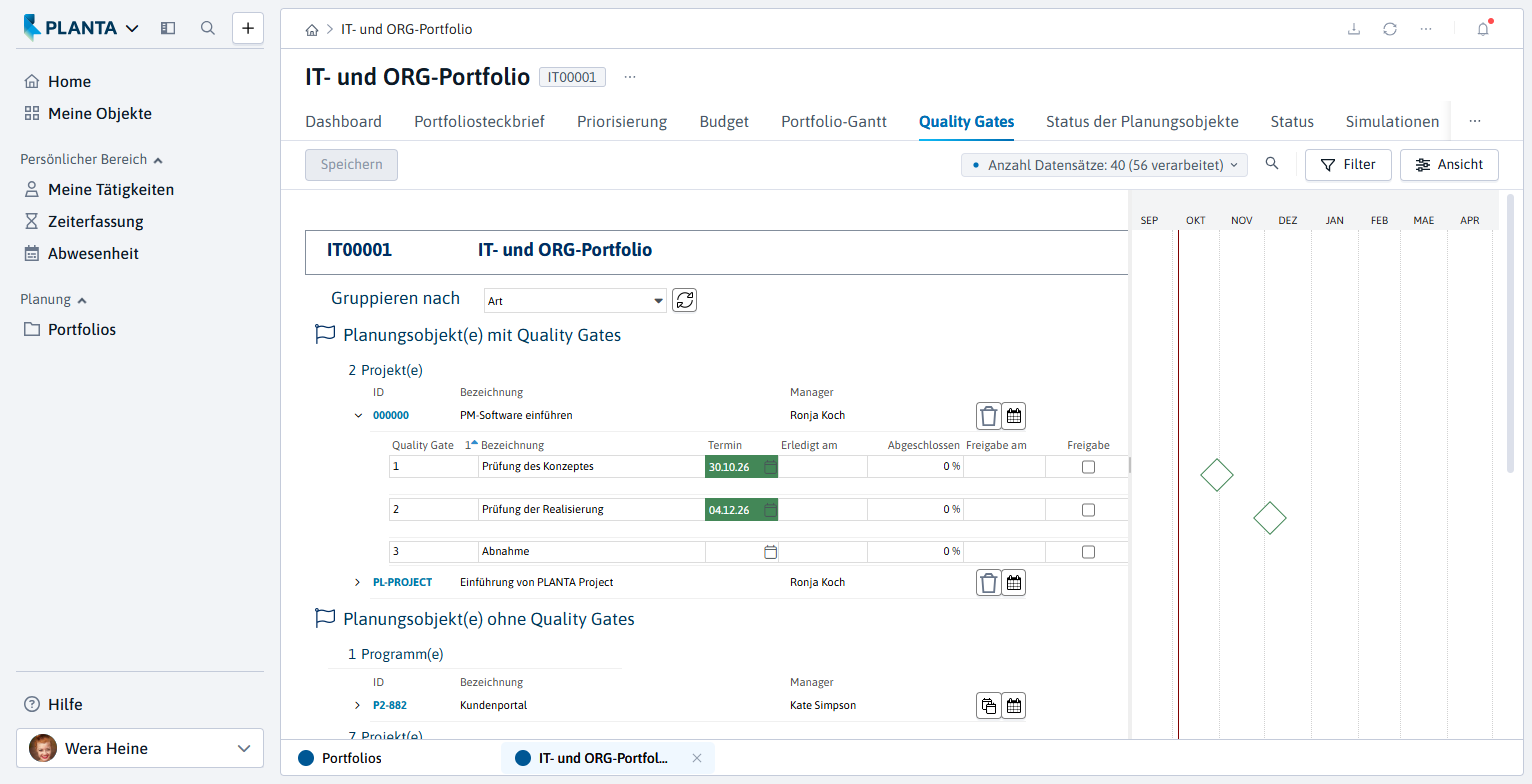The height and width of the screenshot is (784, 1532).
Task: Open date picker for Abnahme Termin
Action: coord(770,552)
